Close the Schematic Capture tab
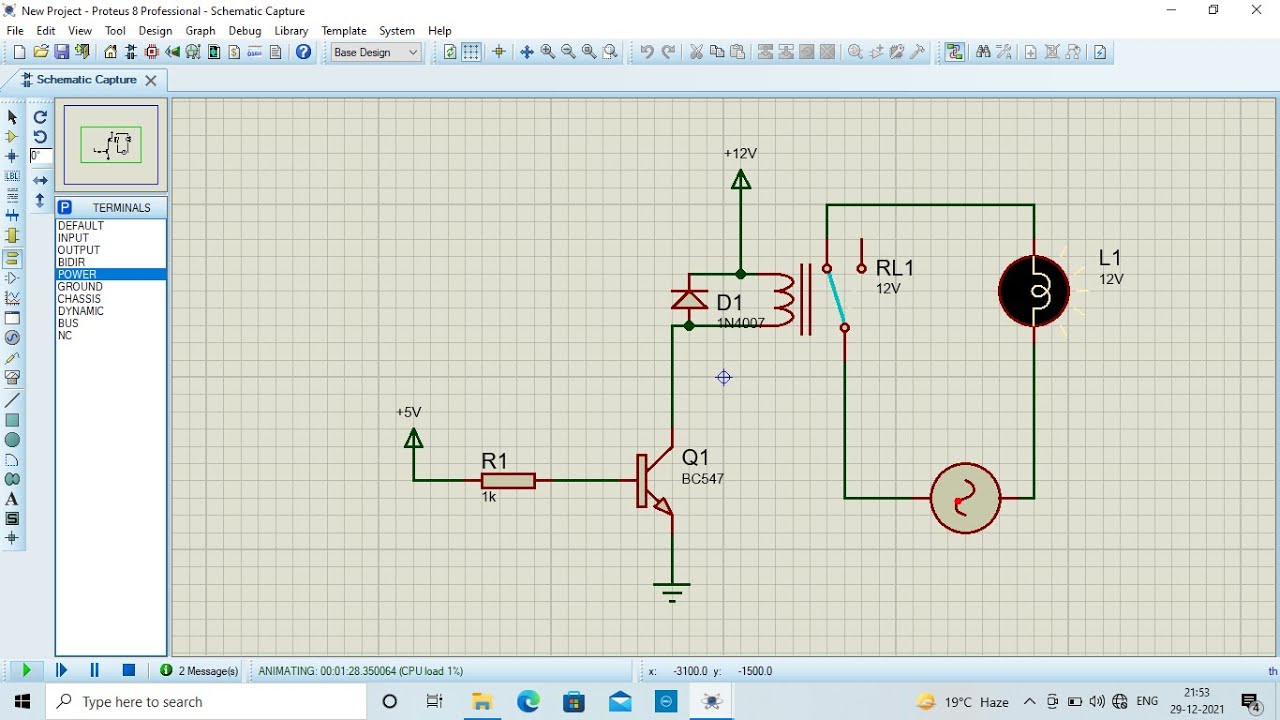Screen dimensions: 1280x720 (151, 80)
